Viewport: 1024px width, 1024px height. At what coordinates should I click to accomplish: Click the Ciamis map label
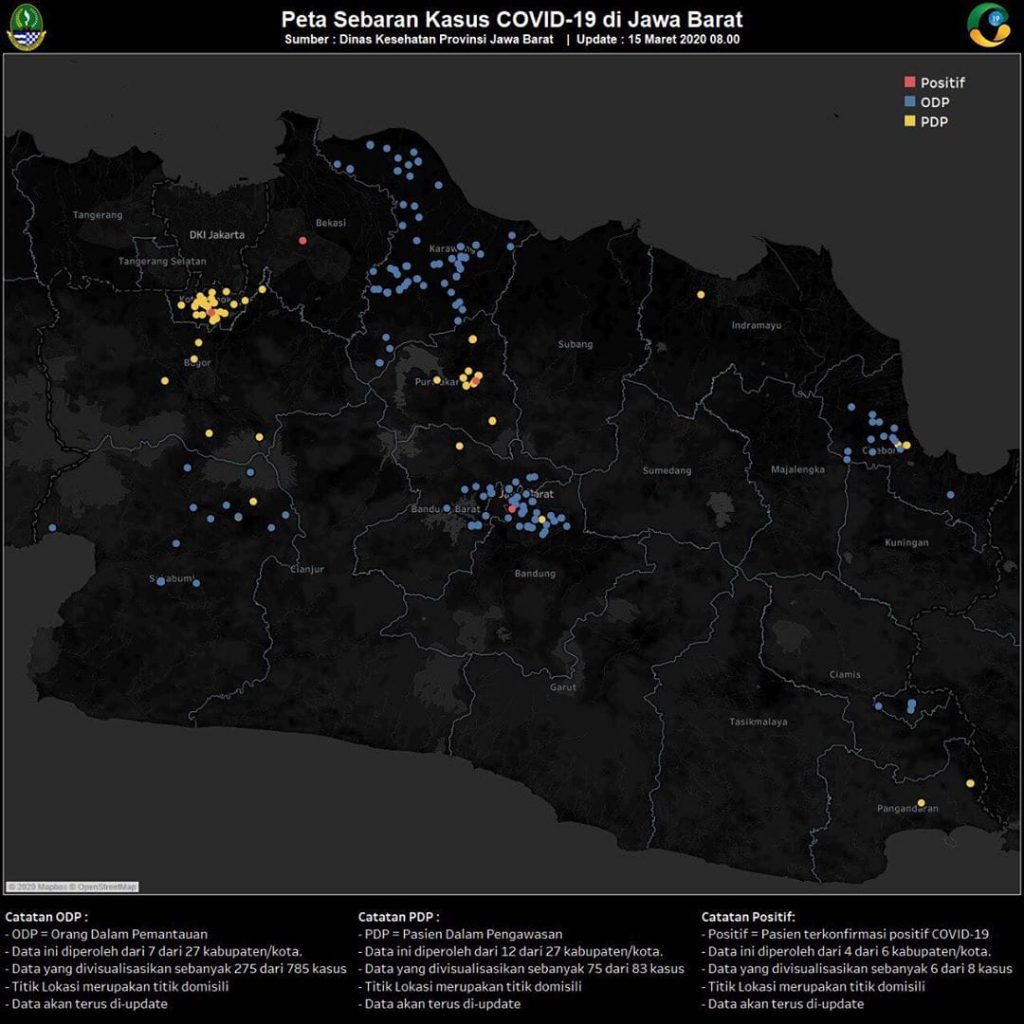pyautogui.click(x=844, y=675)
